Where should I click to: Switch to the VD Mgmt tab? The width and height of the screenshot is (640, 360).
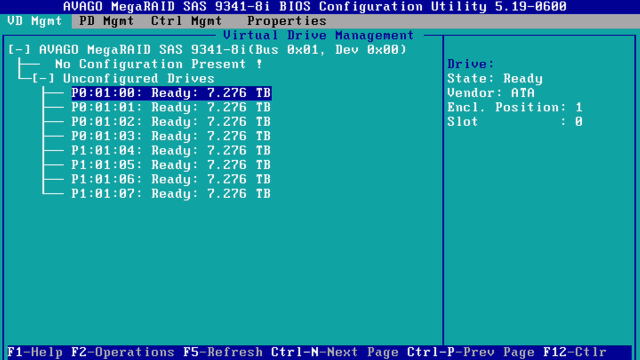pyautogui.click(x=35, y=21)
